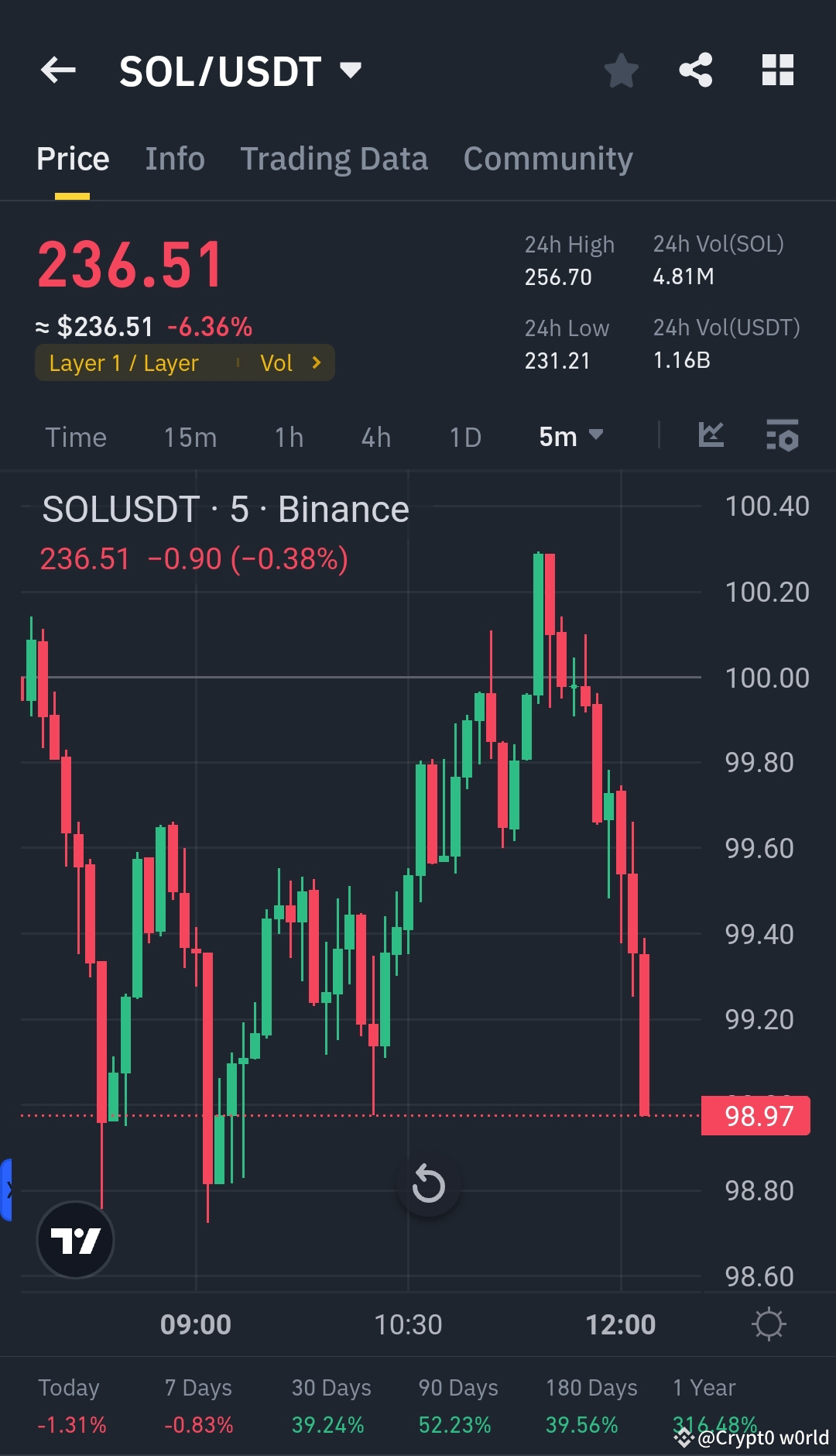Open the share icon

point(695,70)
